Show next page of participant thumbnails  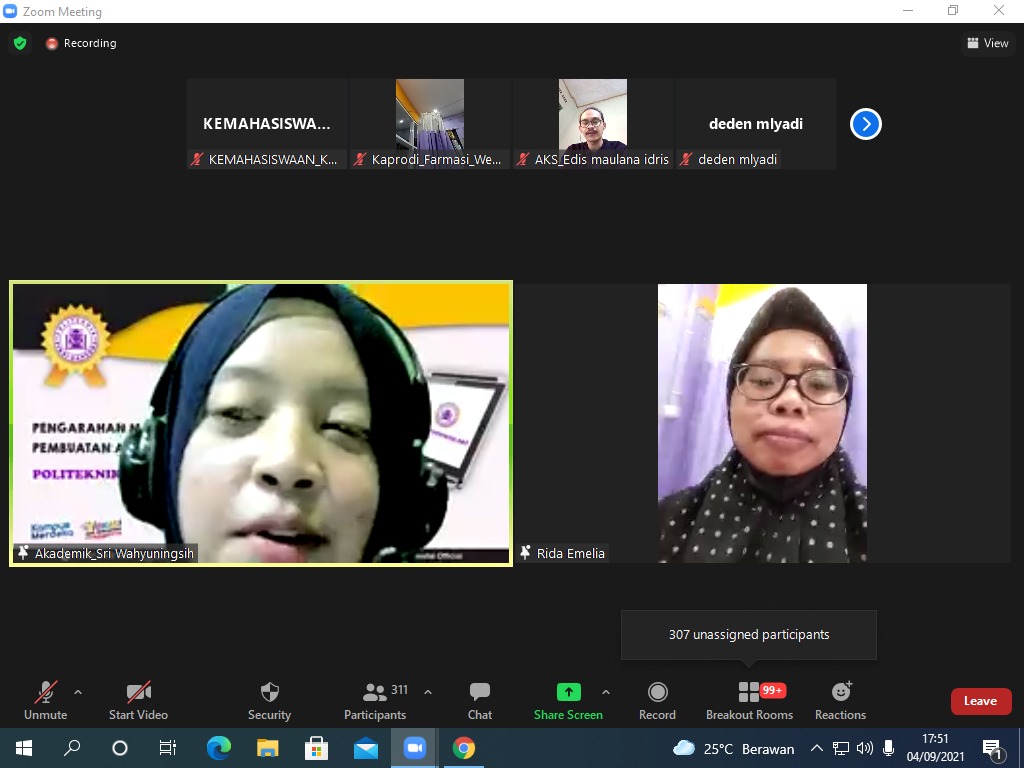click(865, 124)
